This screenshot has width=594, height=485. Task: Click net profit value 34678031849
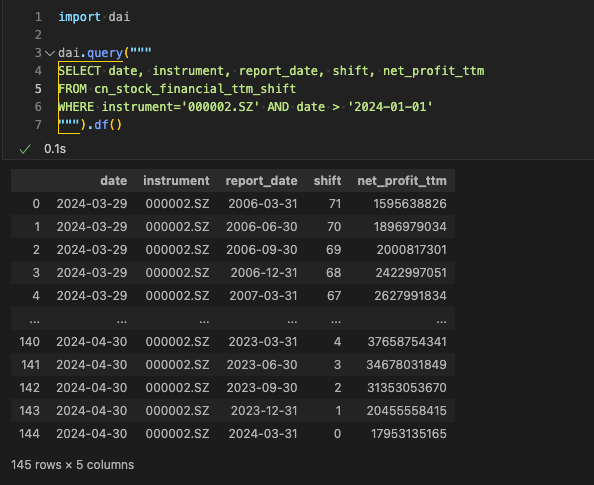pos(406,365)
